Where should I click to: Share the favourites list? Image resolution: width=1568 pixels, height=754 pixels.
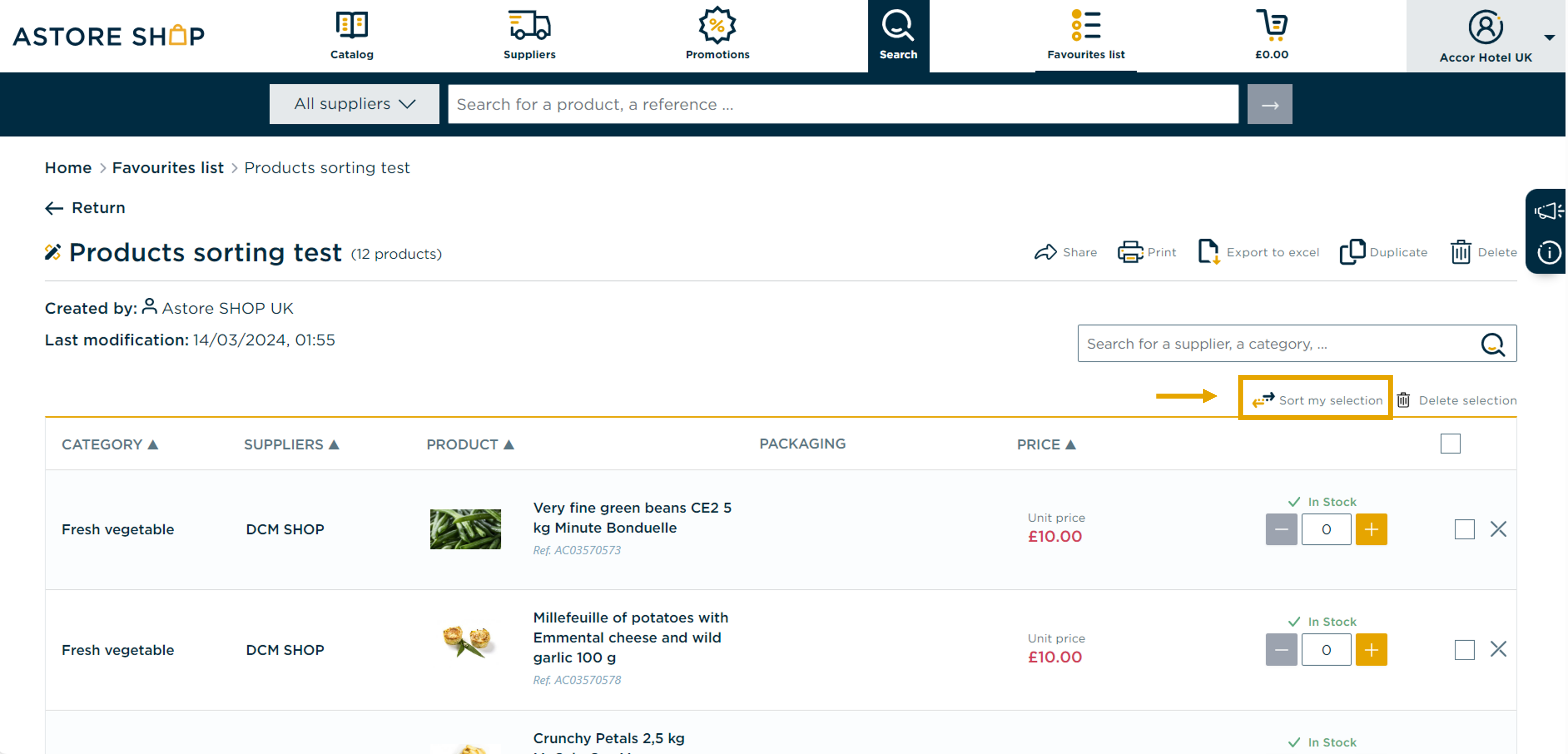point(1065,252)
